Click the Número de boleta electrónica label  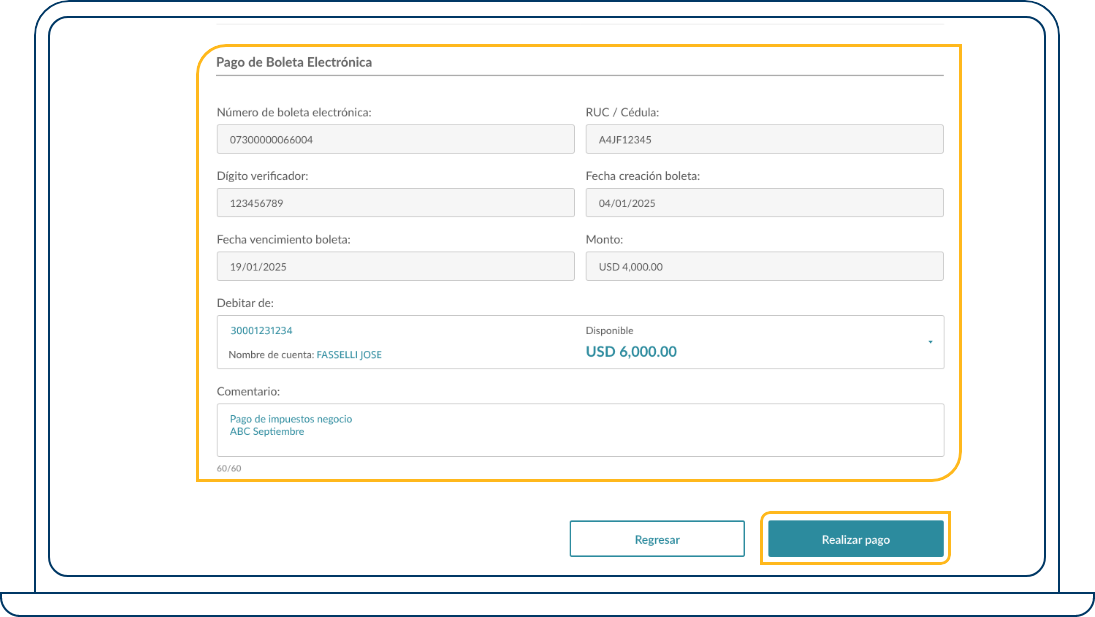pyautogui.click(x=294, y=112)
